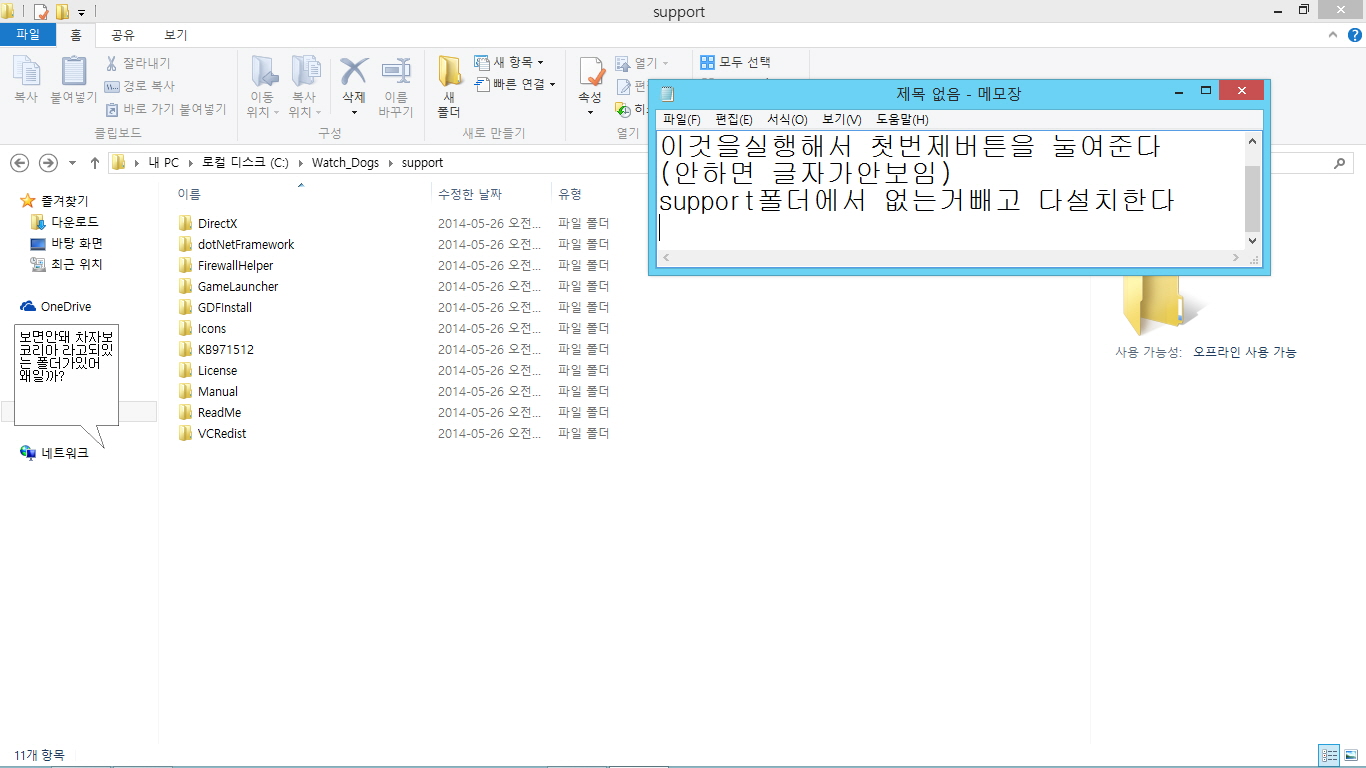Switch to large icons view in status bar
The width and height of the screenshot is (1366, 768).
pyautogui.click(x=1351, y=756)
